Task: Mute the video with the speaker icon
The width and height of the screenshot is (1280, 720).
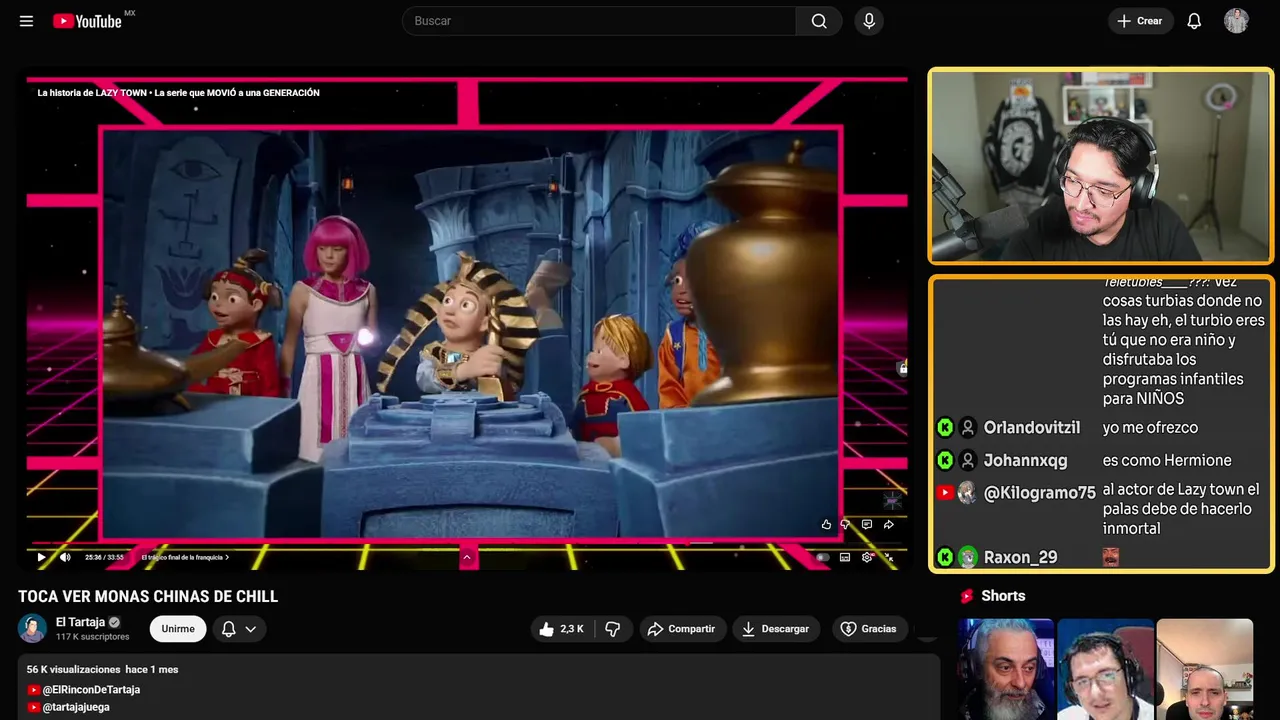Action: tap(65, 557)
